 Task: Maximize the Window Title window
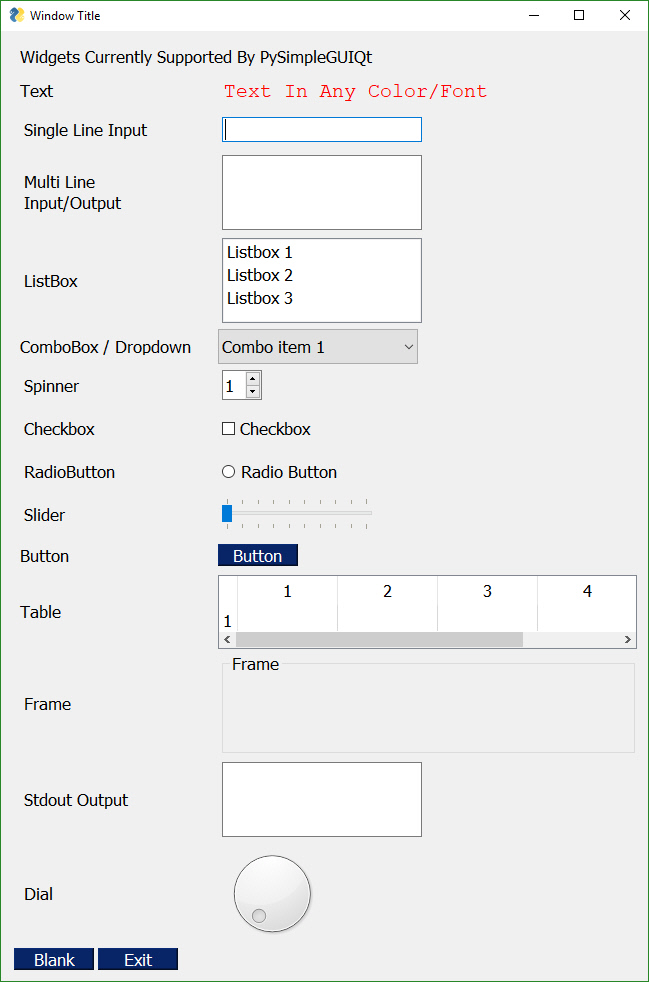click(579, 15)
